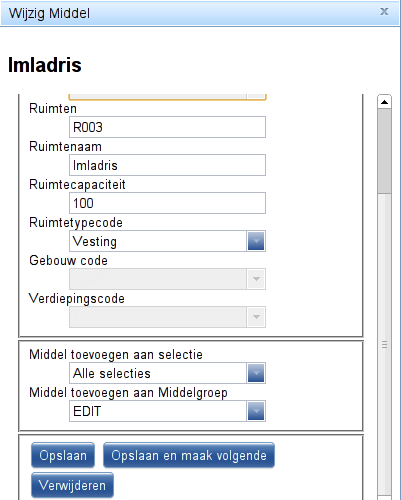This screenshot has width=401, height=500.
Task: Open the Middel toevoegen aan selectie arrow
Action: click(256, 373)
